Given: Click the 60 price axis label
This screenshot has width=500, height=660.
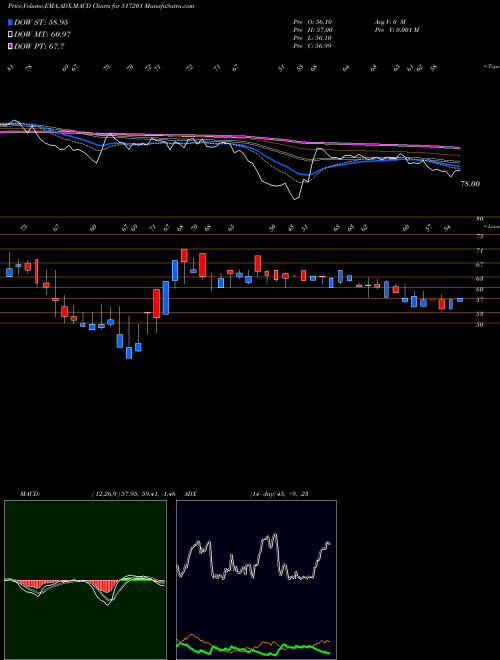Looking at the screenshot, I should point(479,290).
